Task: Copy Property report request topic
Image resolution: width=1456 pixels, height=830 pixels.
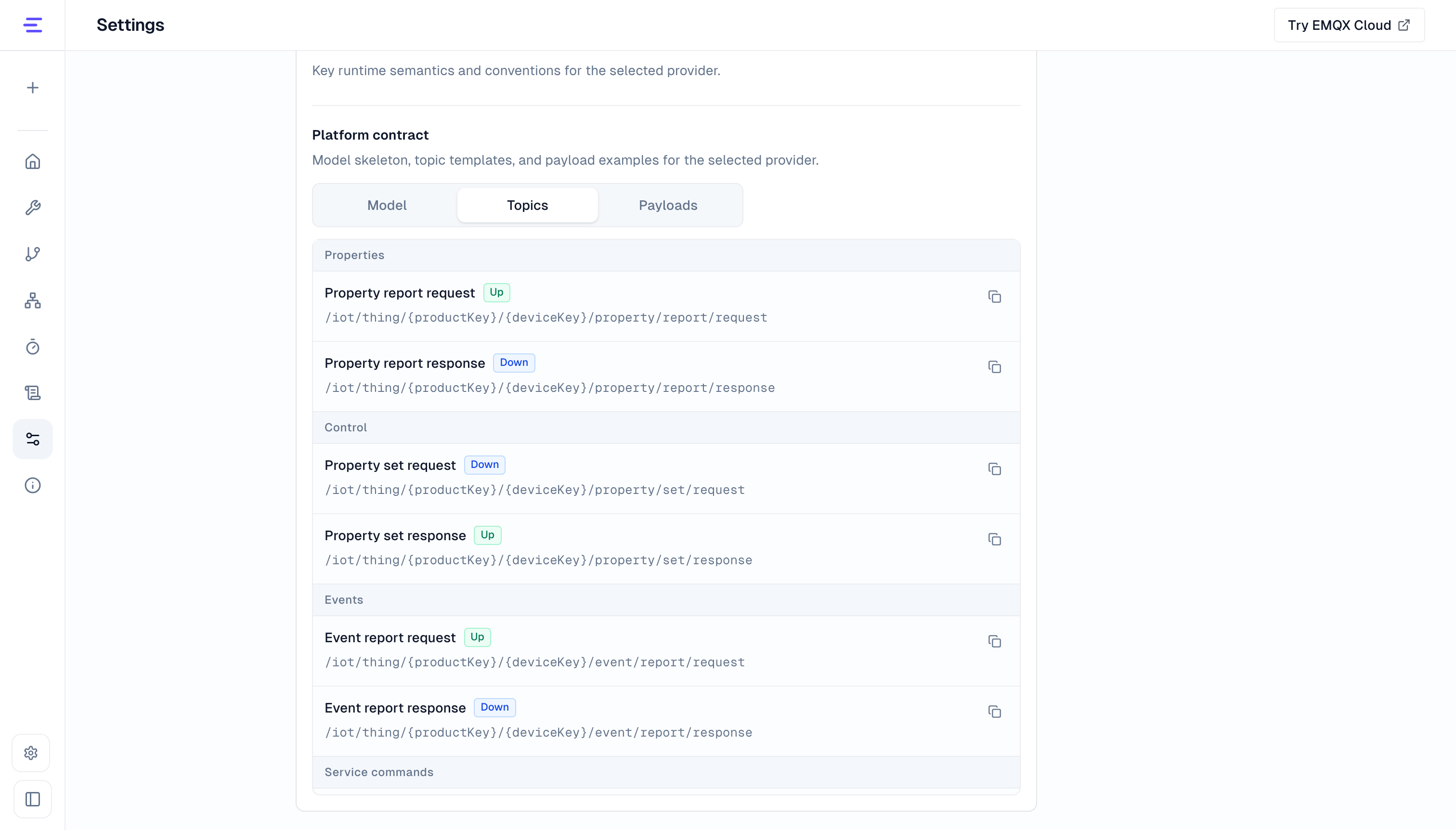Action: click(x=994, y=297)
